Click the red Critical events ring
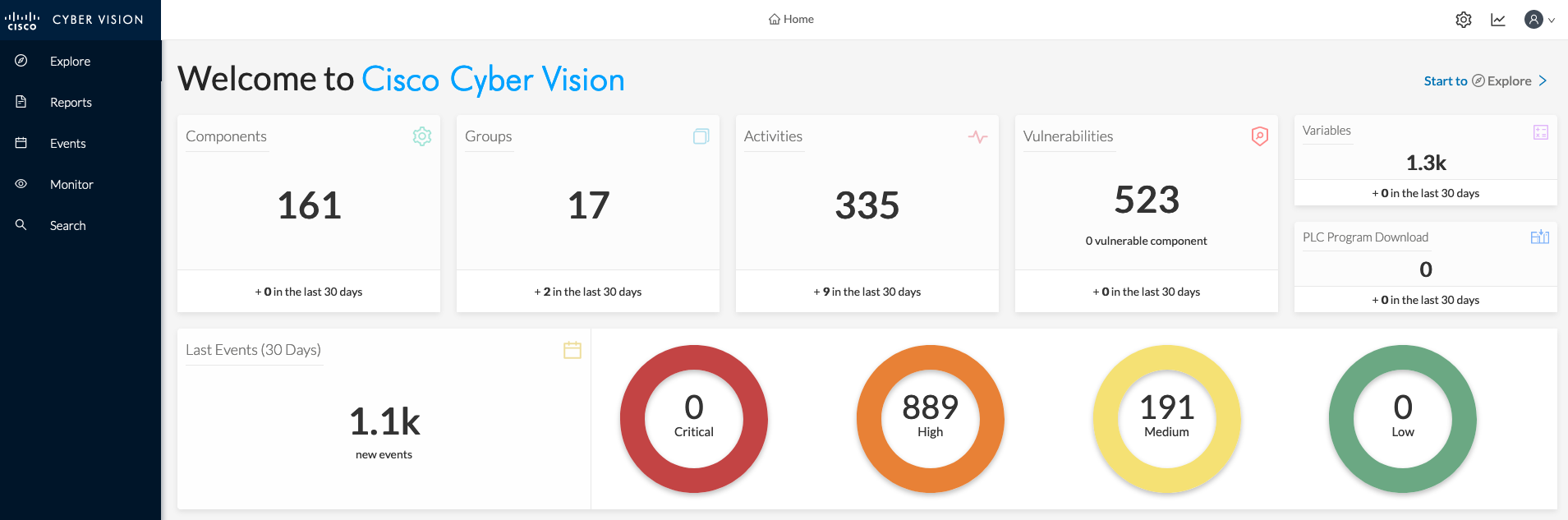Screen dimensions: 1568x520 coord(694,419)
